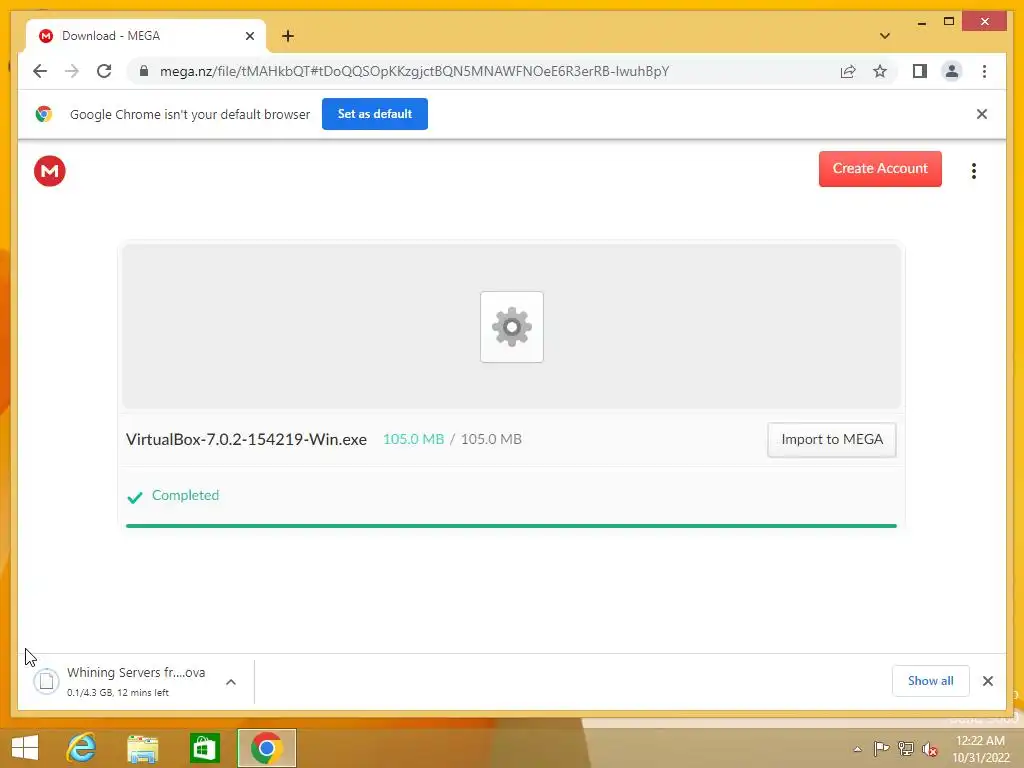Click the Create Account button
The image size is (1024, 768).
(x=880, y=168)
